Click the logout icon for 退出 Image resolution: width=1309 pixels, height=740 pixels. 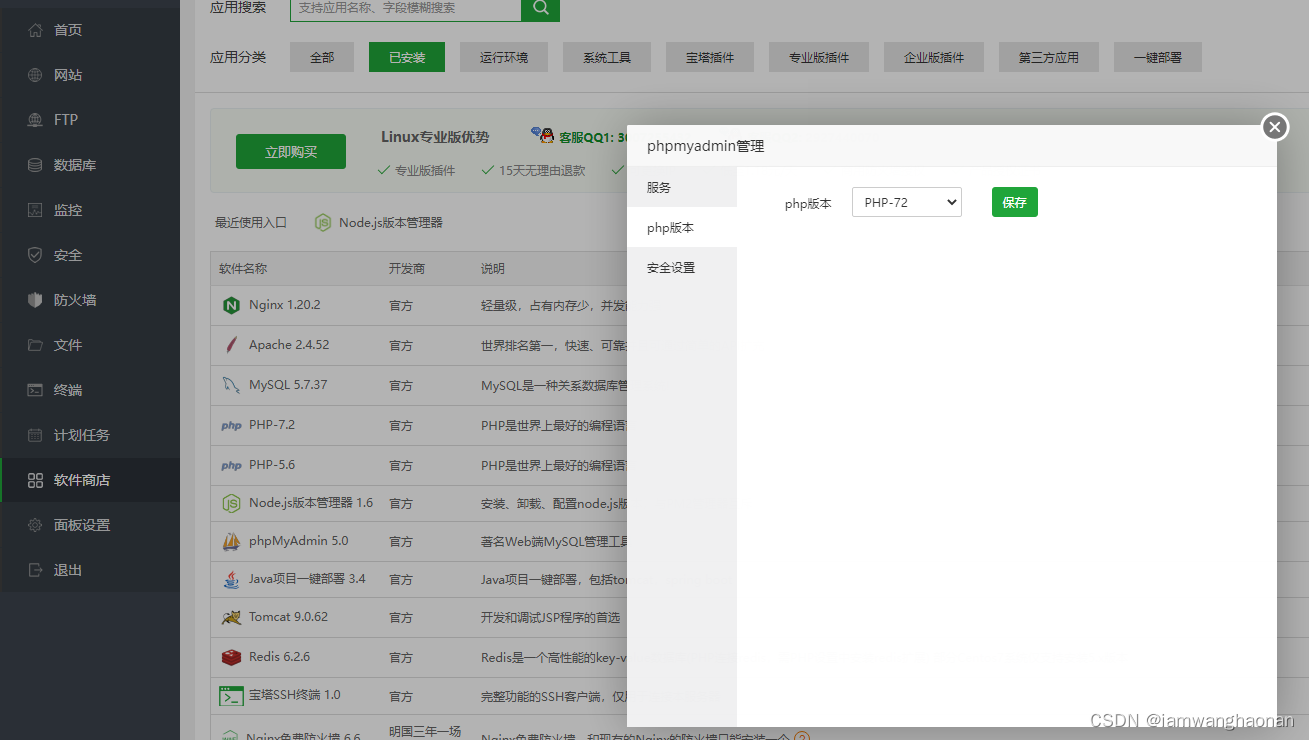35,570
